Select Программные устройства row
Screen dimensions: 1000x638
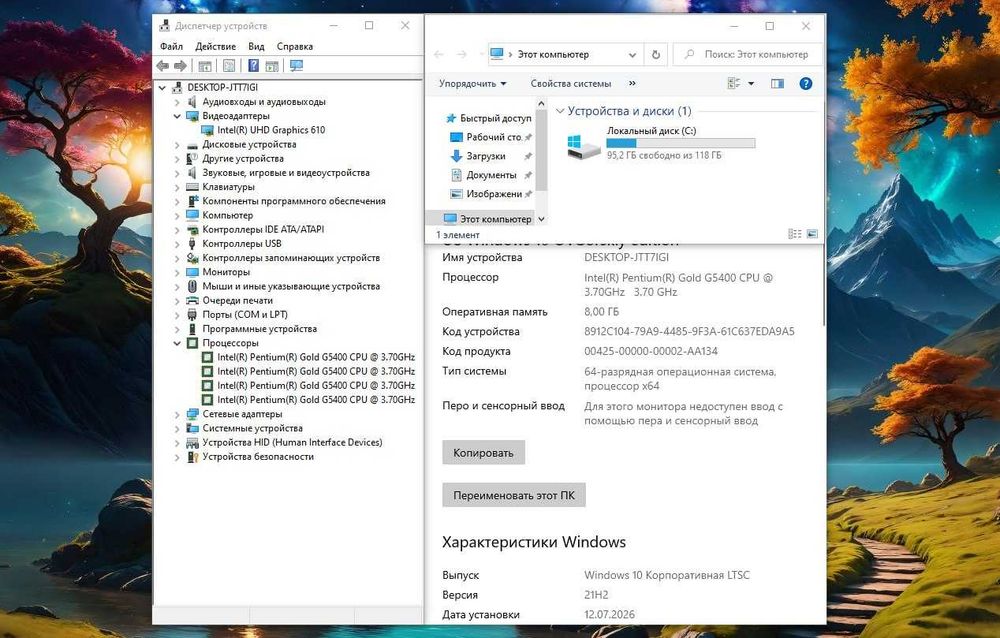(251, 329)
